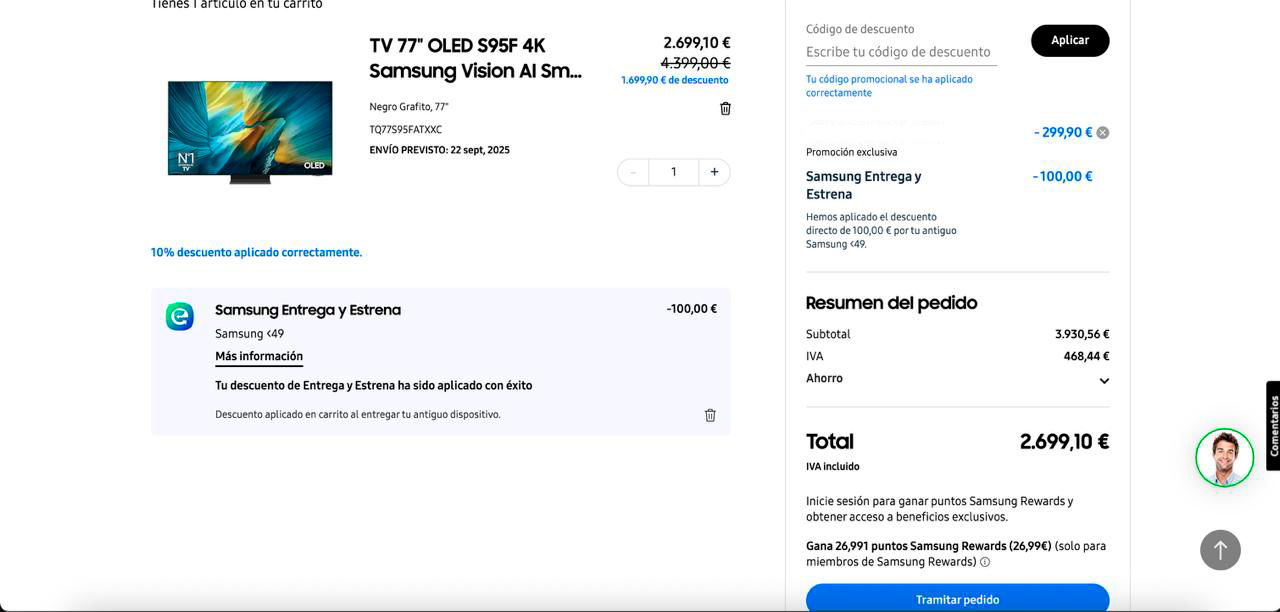1280x612 pixels.
Task: Click the Samsung TV product thumbnail
Action: point(250,130)
